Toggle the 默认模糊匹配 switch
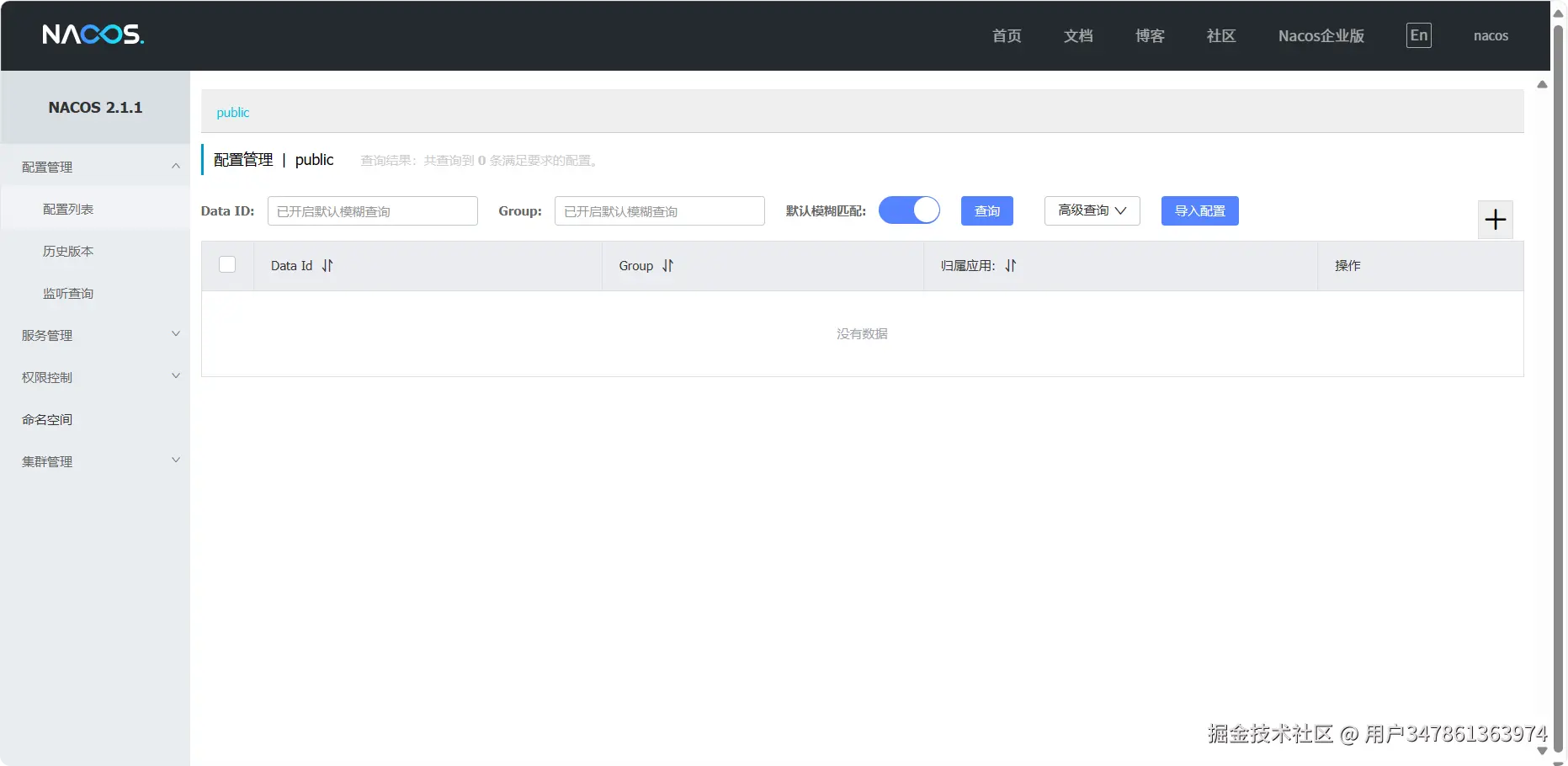This screenshot has width=1568, height=766. pos(909,210)
